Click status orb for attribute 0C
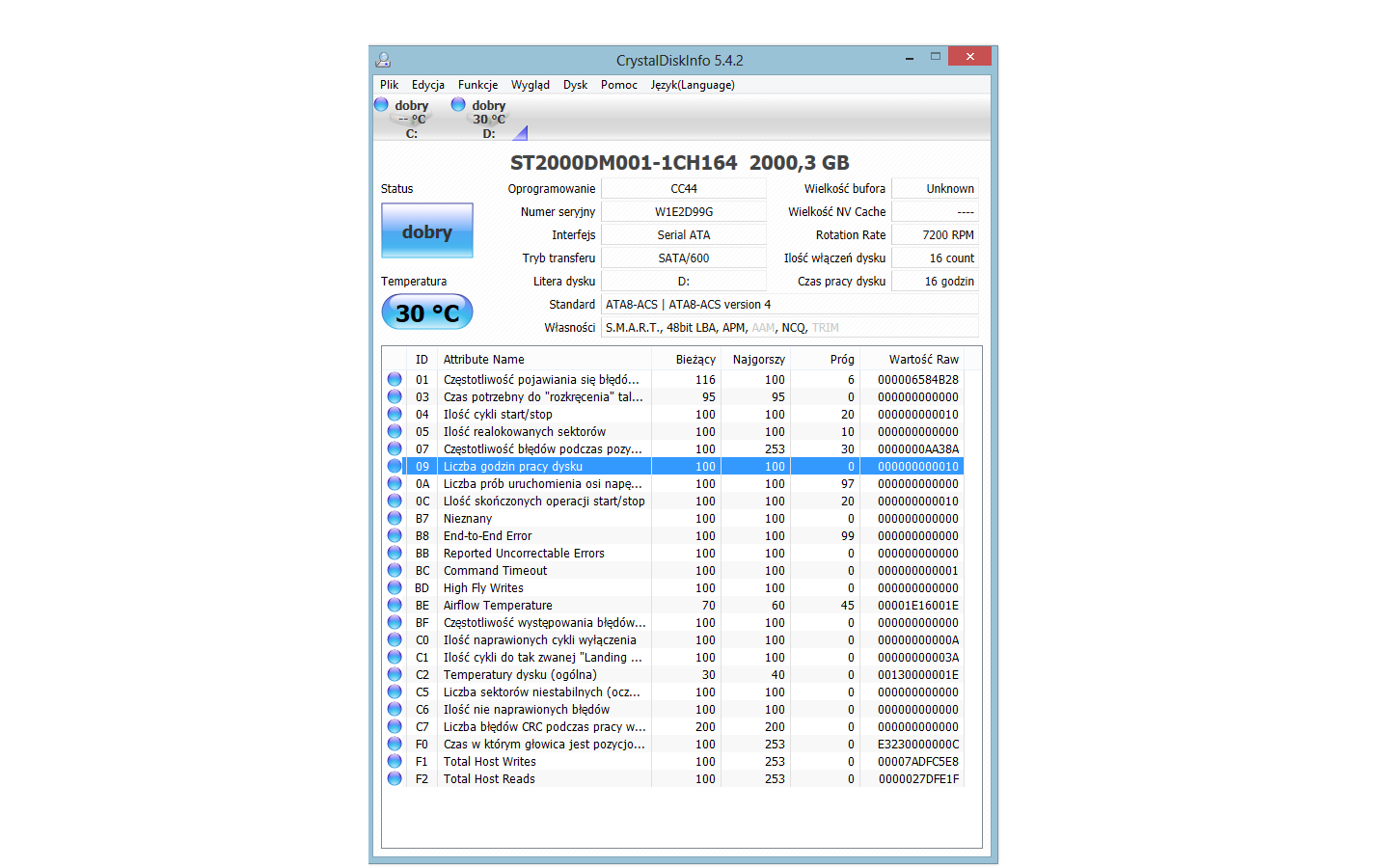Image resolution: width=1389 pixels, height=868 pixels. pos(395,501)
